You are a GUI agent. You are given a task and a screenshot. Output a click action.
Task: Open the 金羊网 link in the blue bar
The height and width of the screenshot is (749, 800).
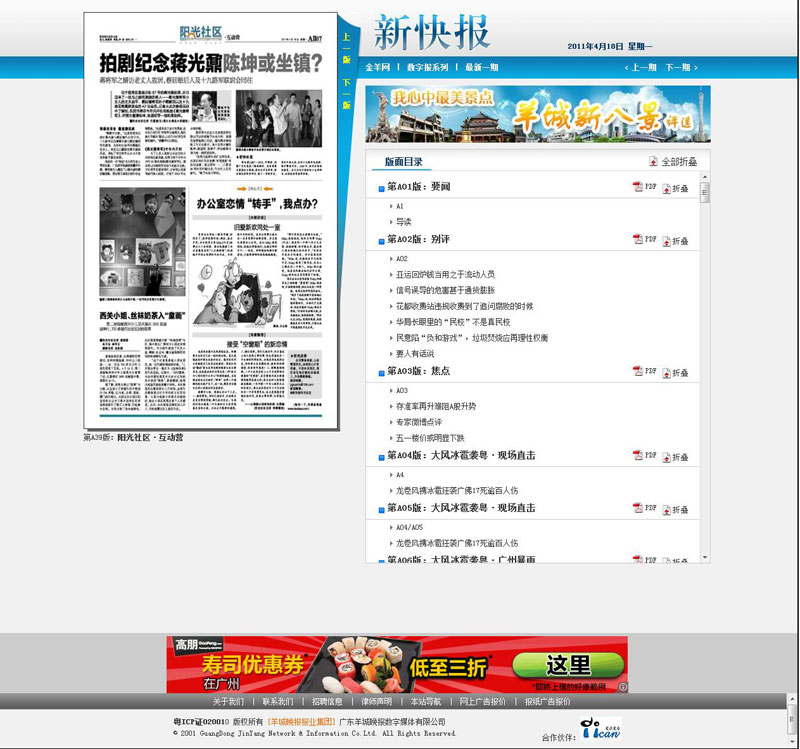tap(378, 67)
